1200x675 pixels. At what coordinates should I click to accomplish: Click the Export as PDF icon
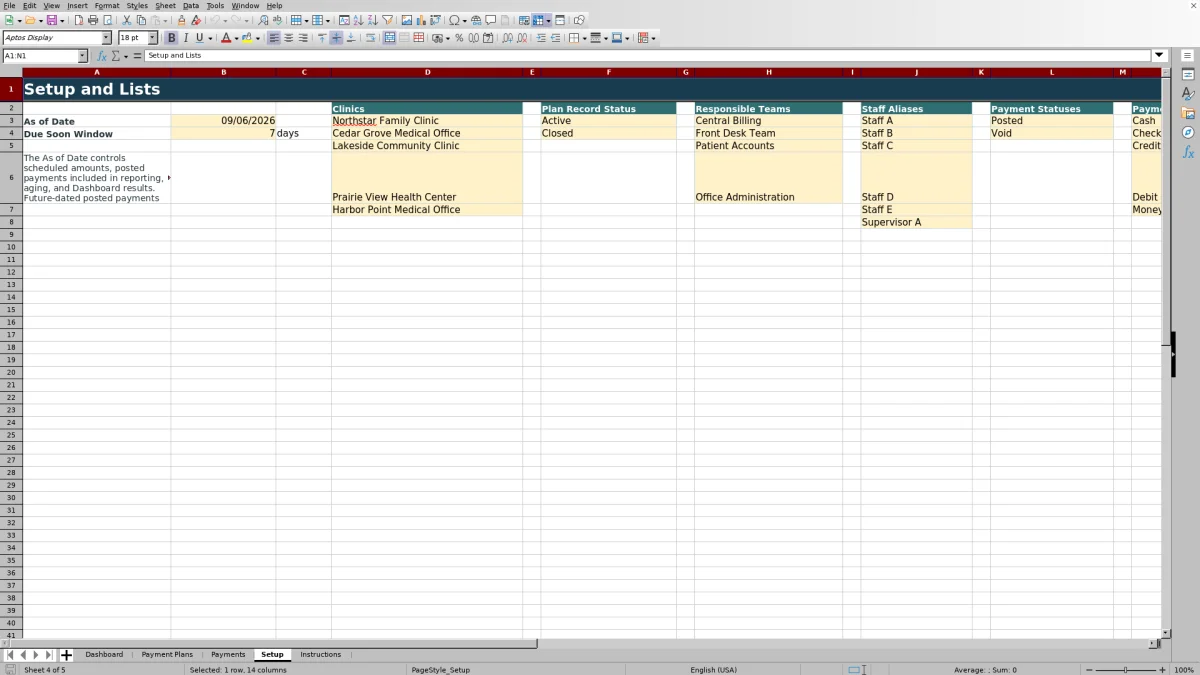79,20
